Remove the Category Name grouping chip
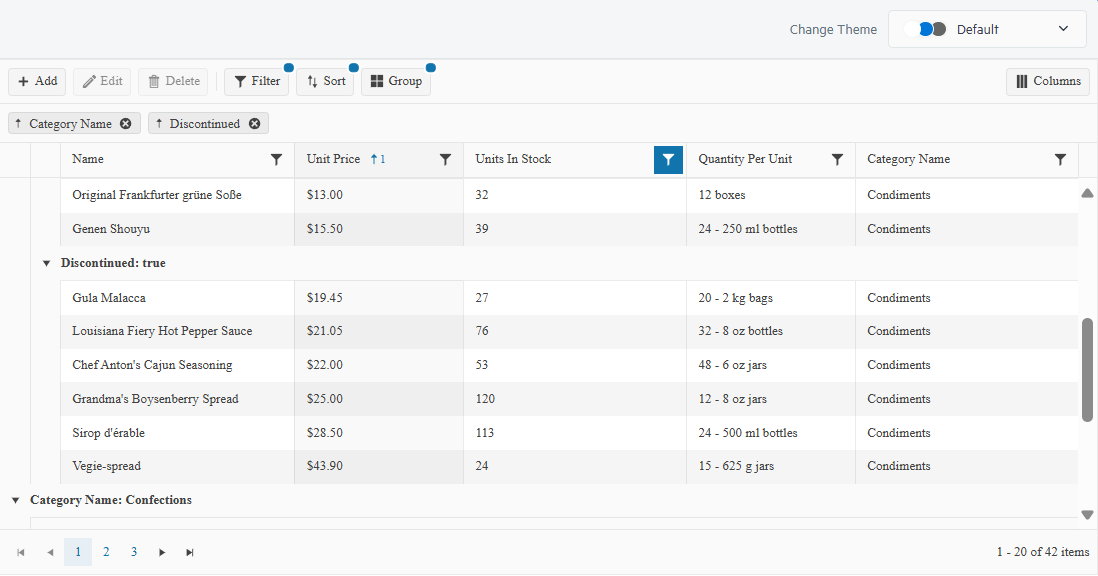This screenshot has width=1098, height=576. (x=125, y=123)
